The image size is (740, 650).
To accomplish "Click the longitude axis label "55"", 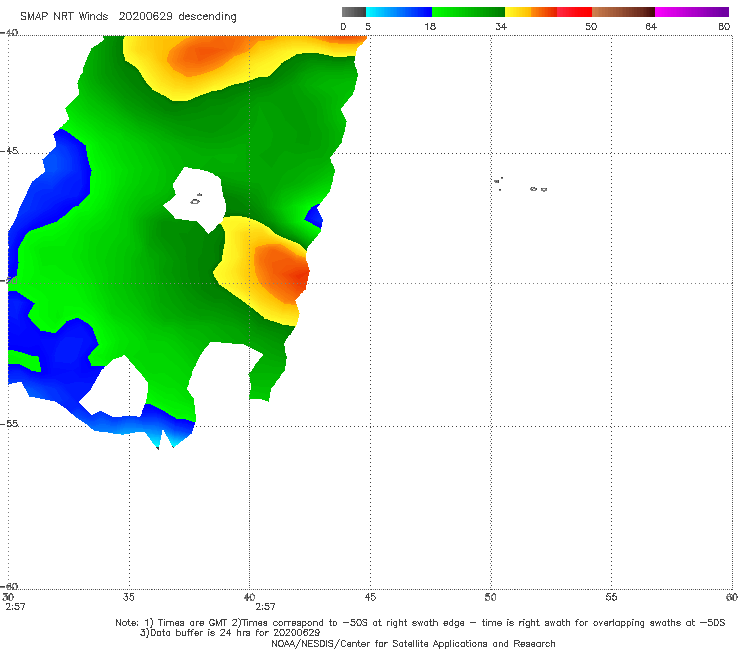I will (x=611, y=597).
